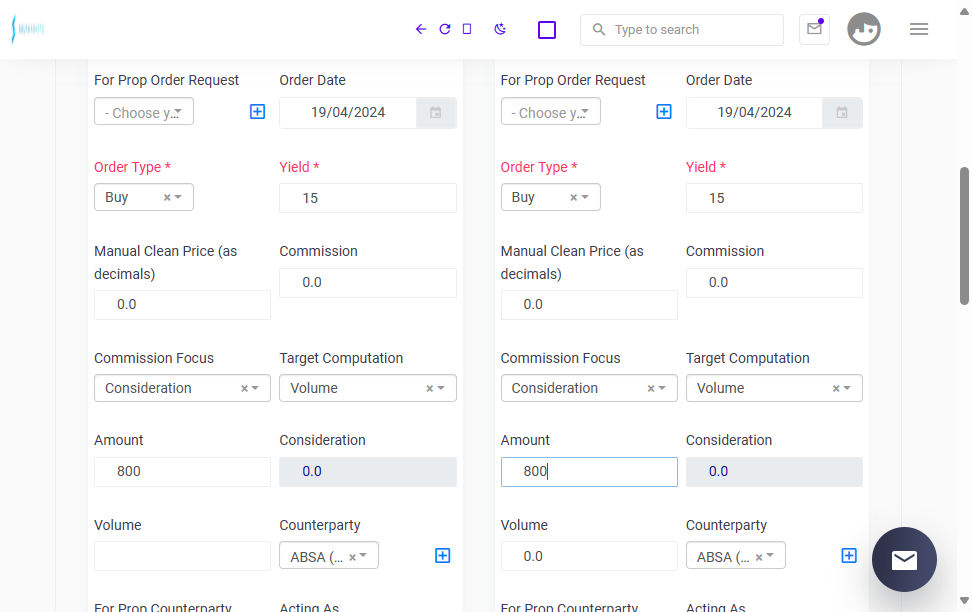Add new Counterparty in left form
This screenshot has height=612, width=972.
(443, 556)
